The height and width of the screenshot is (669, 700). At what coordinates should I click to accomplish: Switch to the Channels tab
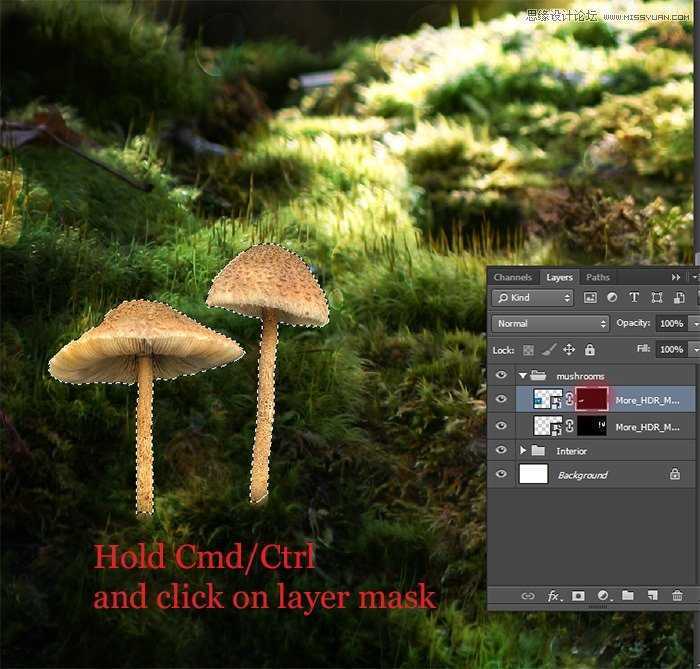(x=512, y=277)
